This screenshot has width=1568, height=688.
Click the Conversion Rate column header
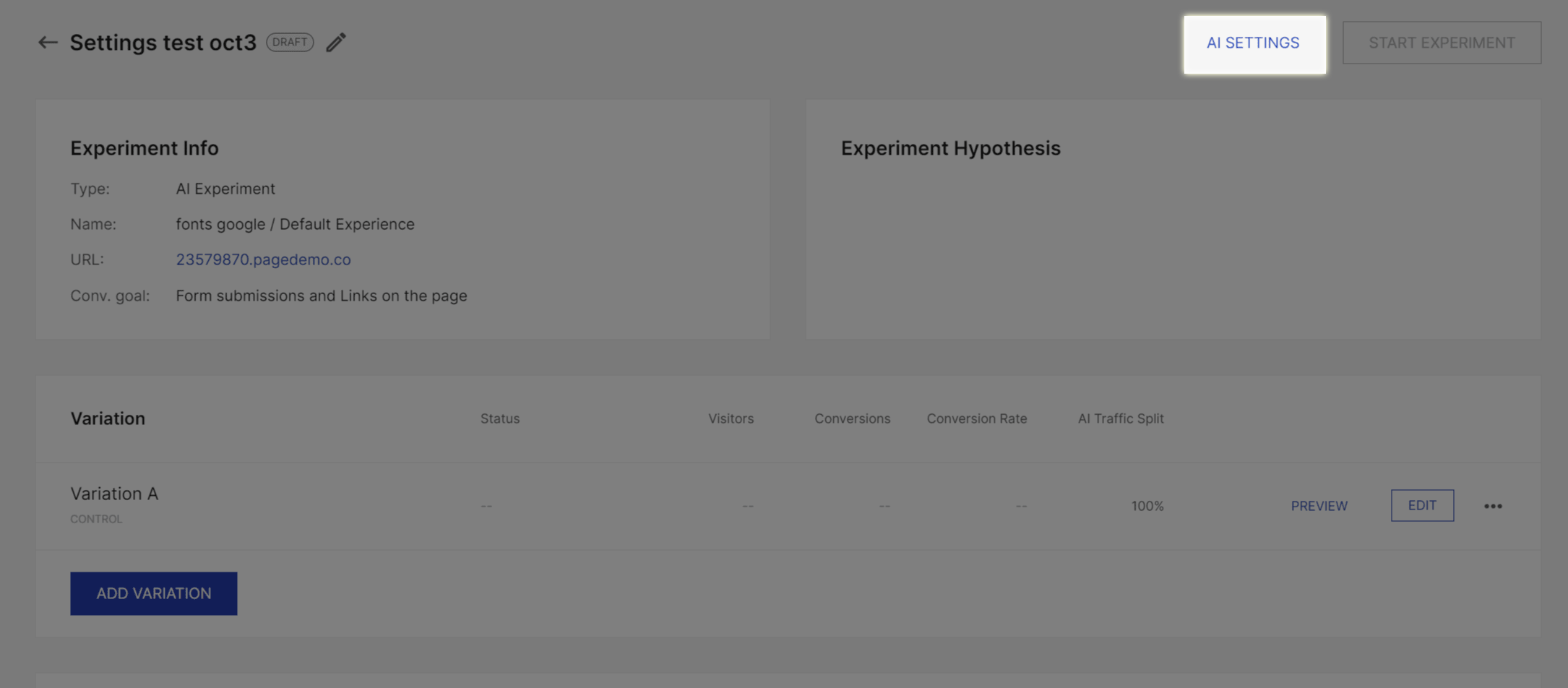(976, 418)
